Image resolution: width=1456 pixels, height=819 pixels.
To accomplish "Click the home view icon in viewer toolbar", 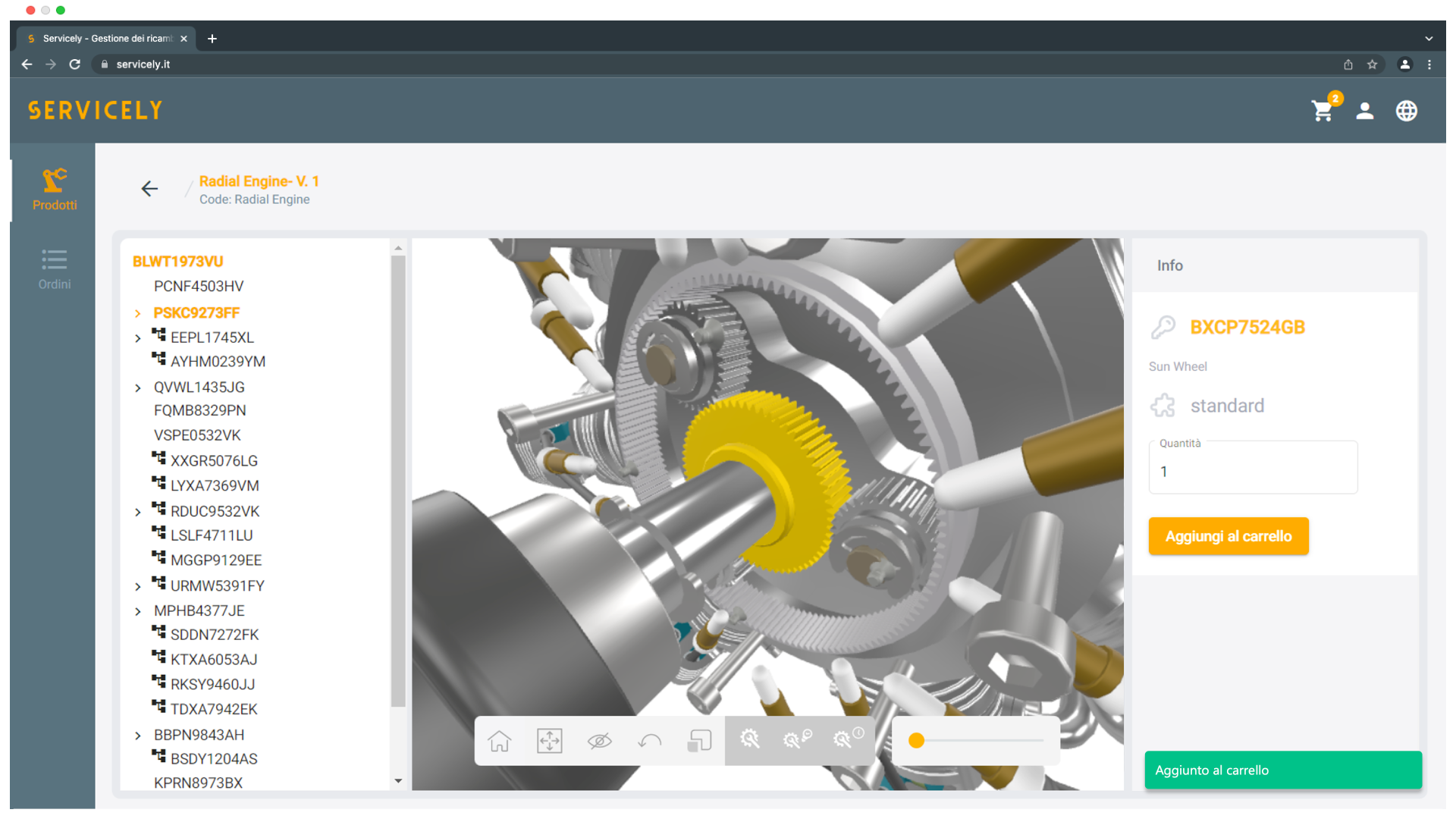I will tap(499, 741).
